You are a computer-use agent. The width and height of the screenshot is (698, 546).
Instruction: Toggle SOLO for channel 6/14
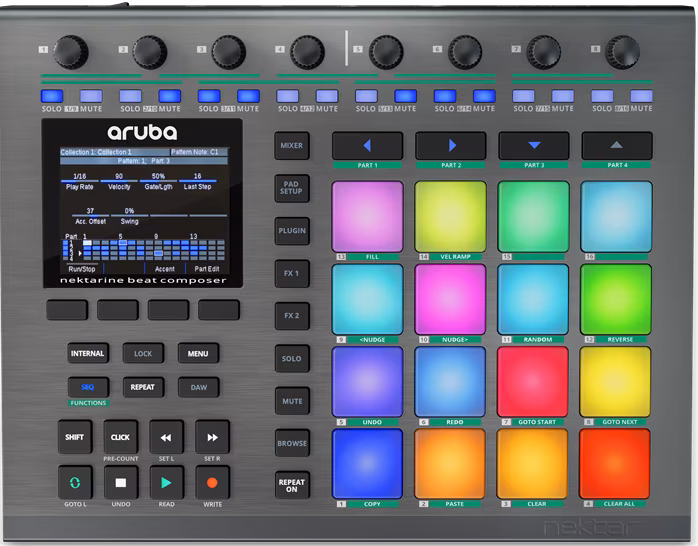pos(445,96)
